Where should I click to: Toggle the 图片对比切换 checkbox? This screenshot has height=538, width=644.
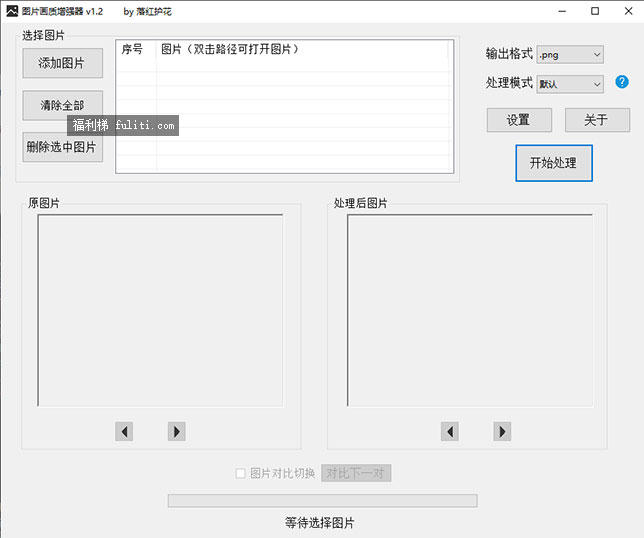coord(240,473)
